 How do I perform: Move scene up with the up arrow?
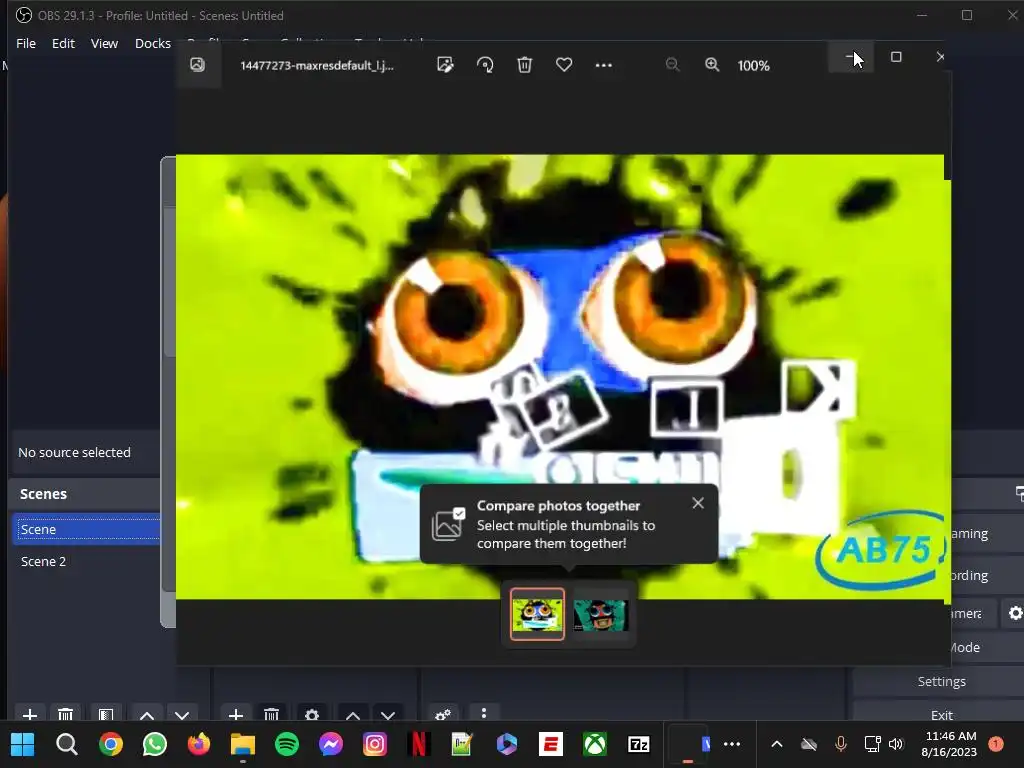tap(147, 714)
